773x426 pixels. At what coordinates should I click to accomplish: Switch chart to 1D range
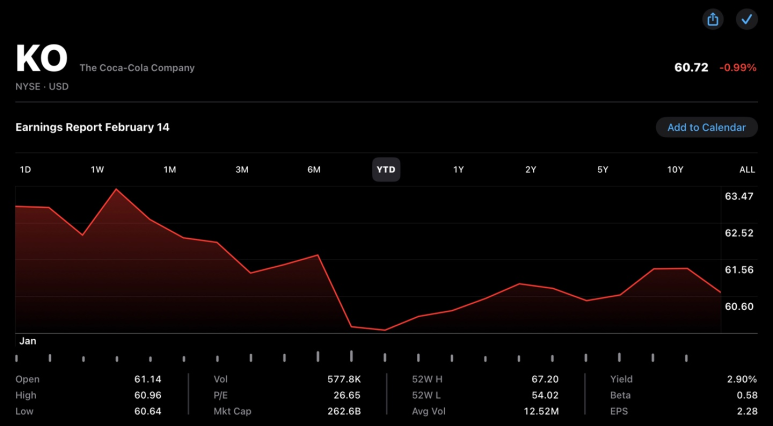tap(25, 170)
